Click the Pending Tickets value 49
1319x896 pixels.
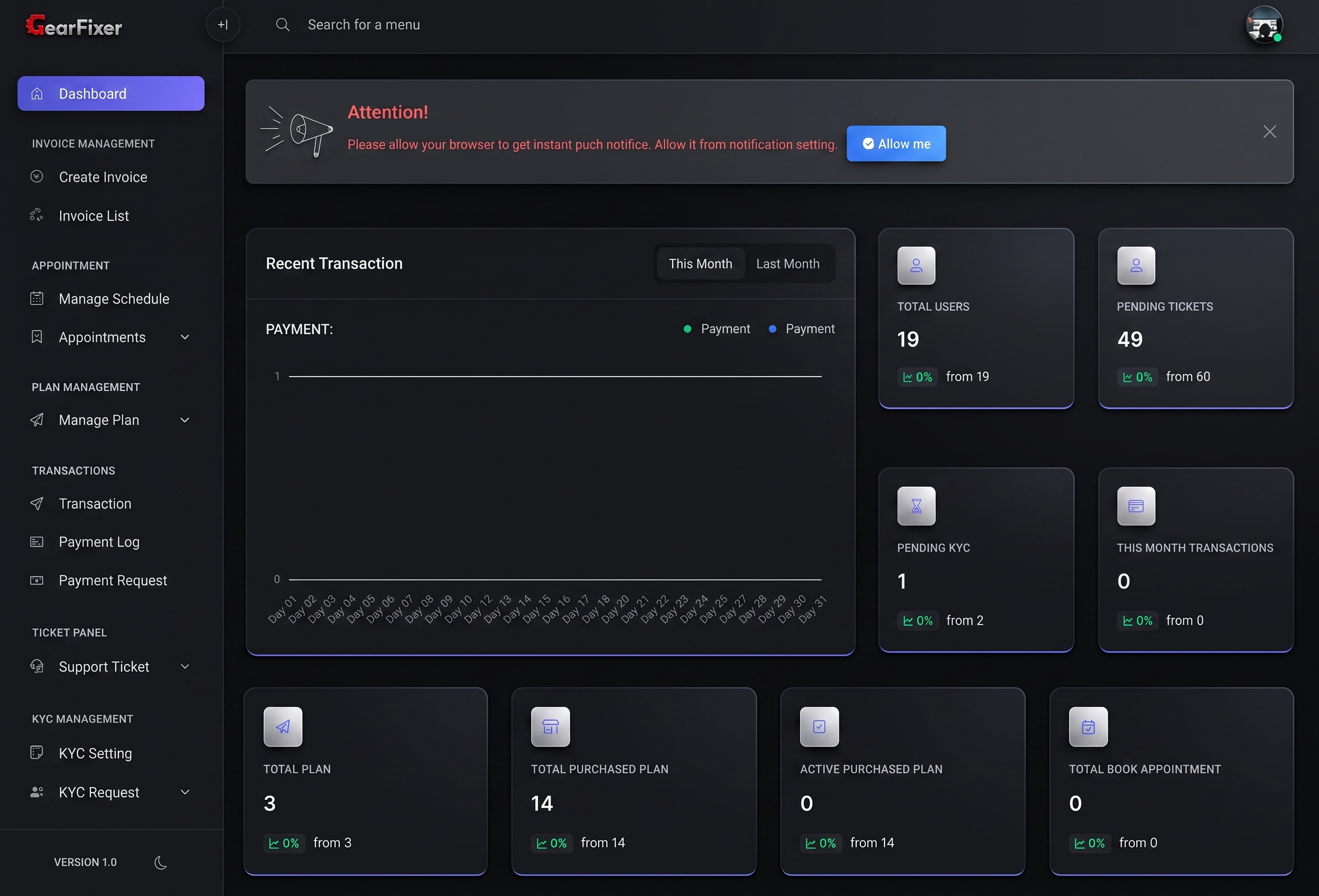click(x=1129, y=339)
